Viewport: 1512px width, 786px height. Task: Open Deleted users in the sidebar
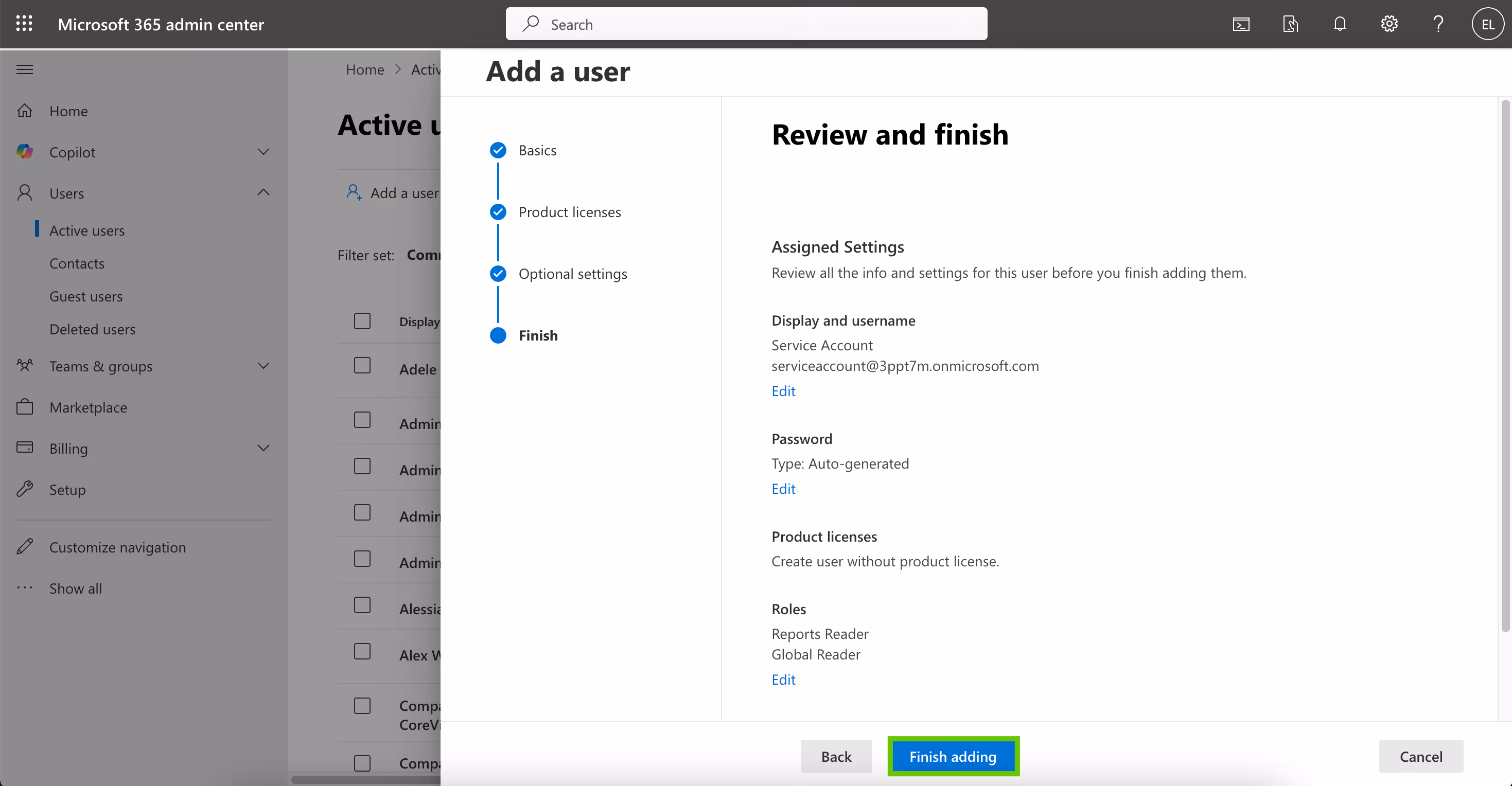pos(92,329)
